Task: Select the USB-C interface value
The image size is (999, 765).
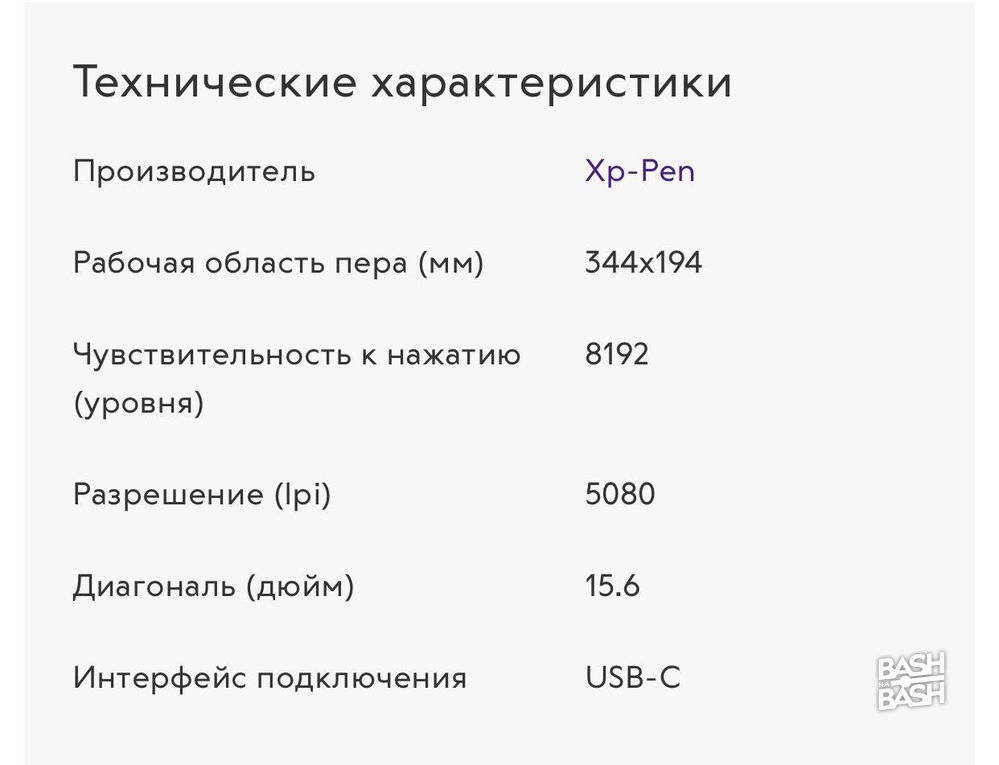Action: click(x=633, y=678)
